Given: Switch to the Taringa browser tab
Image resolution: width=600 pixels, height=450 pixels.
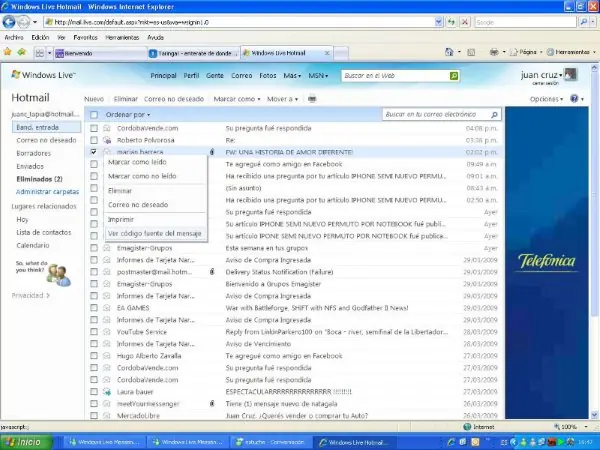Looking at the screenshot, I should point(194,53).
